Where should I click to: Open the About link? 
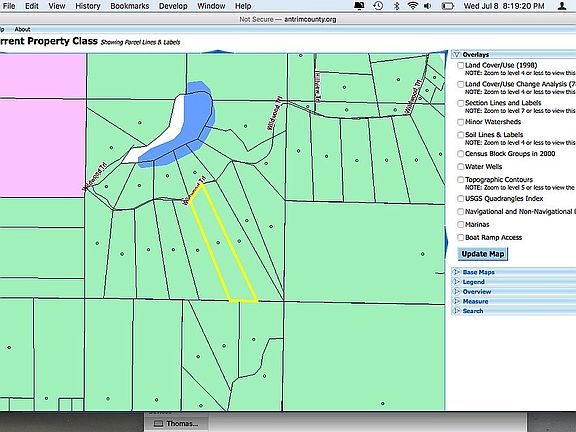click(22, 29)
